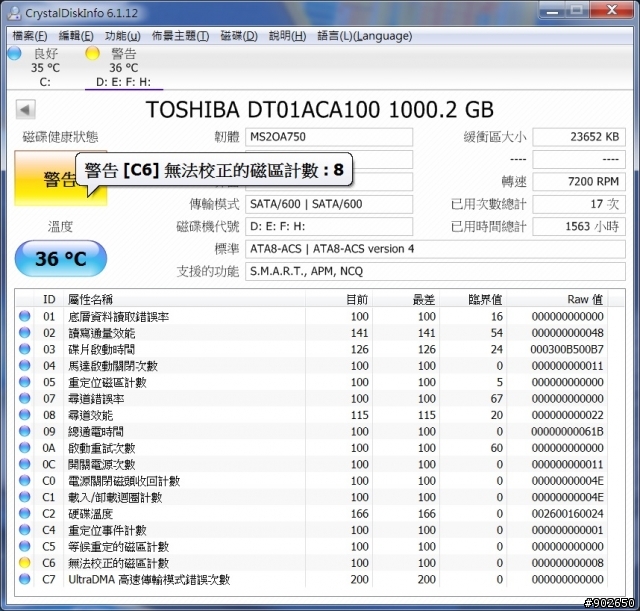Click raw value 000300B500B7

[x=567, y=349]
